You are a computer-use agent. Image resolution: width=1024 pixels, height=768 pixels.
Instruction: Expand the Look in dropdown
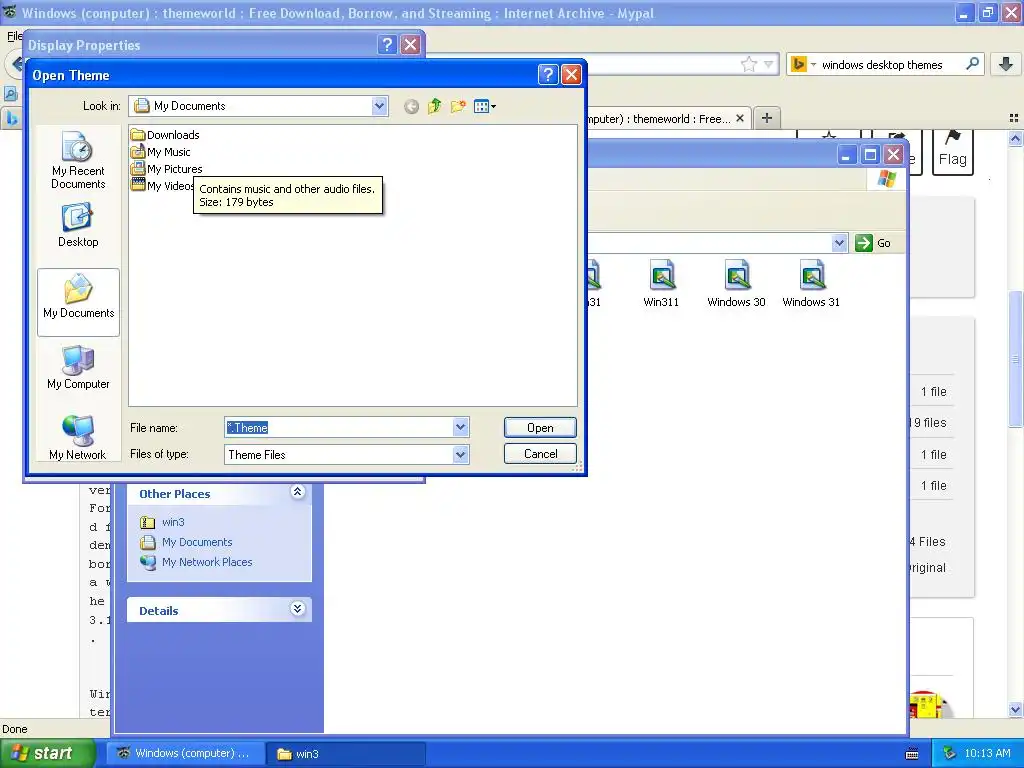pos(379,106)
